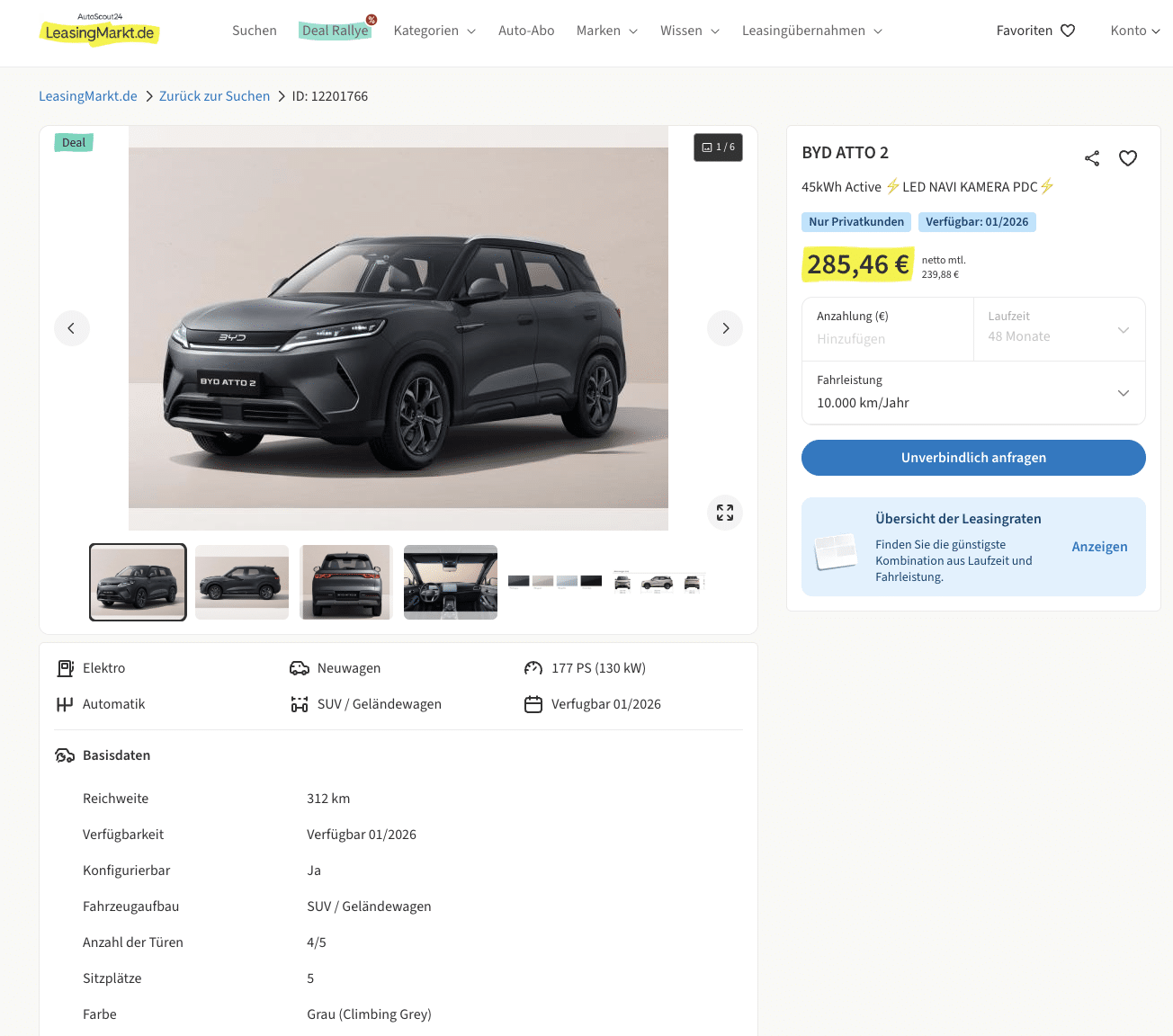The image size is (1173, 1036).
Task: Expand the Wissen dropdown menu
Action: click(x=690, y=31)
